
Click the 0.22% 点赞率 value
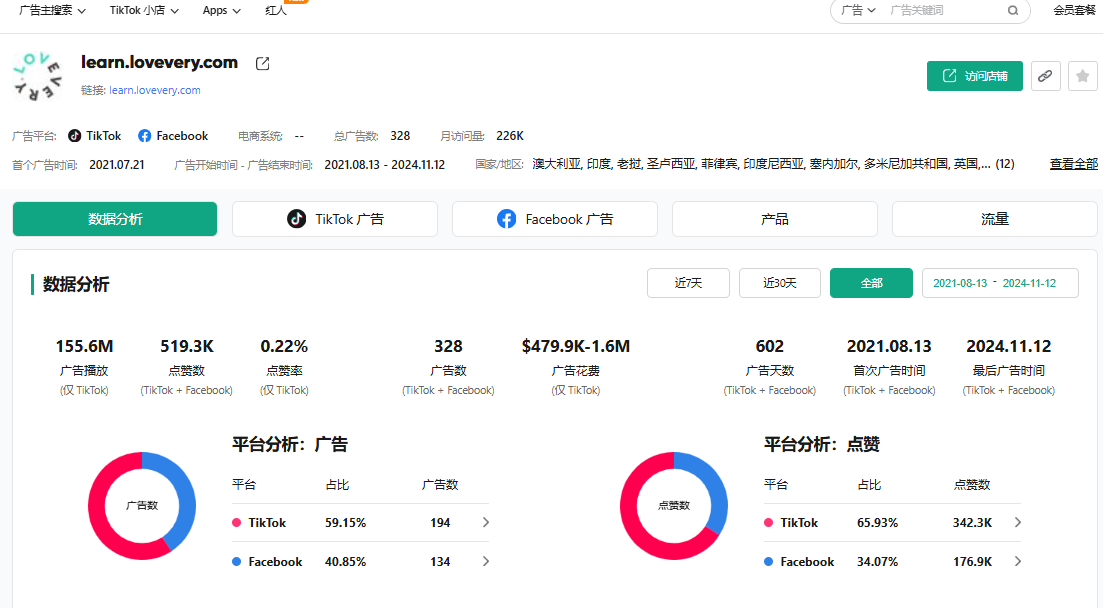click(x=284, y=346)
